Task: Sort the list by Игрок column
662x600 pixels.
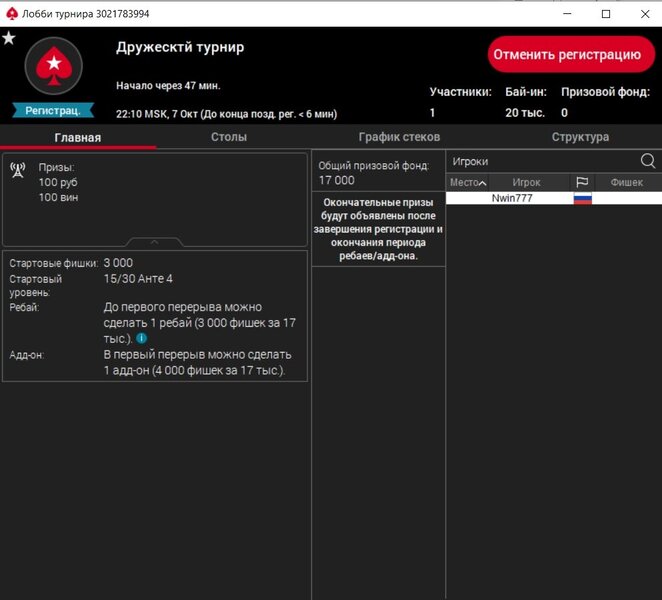Action: coord(526,182)
